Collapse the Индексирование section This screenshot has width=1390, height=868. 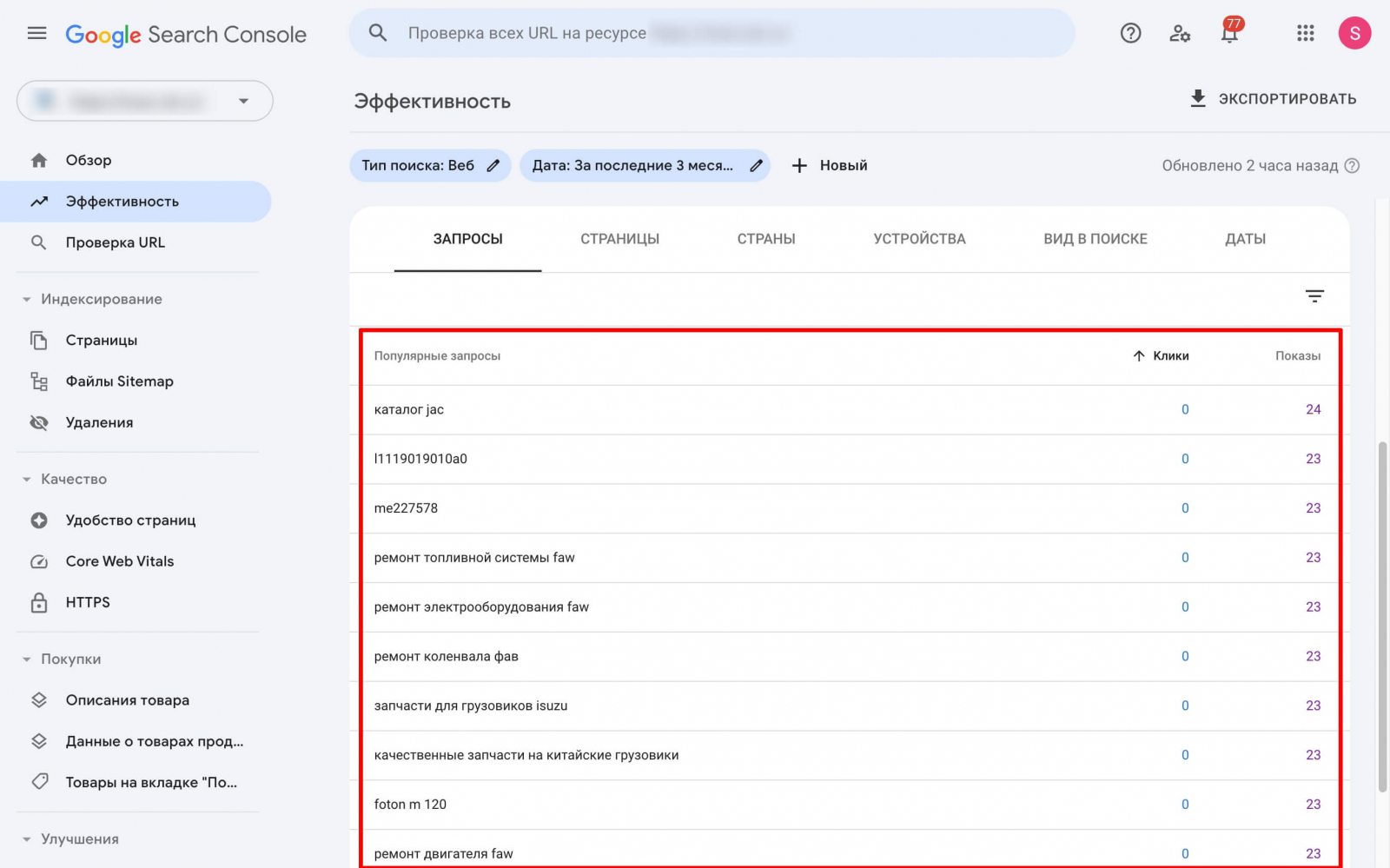(x=27, y=300)
